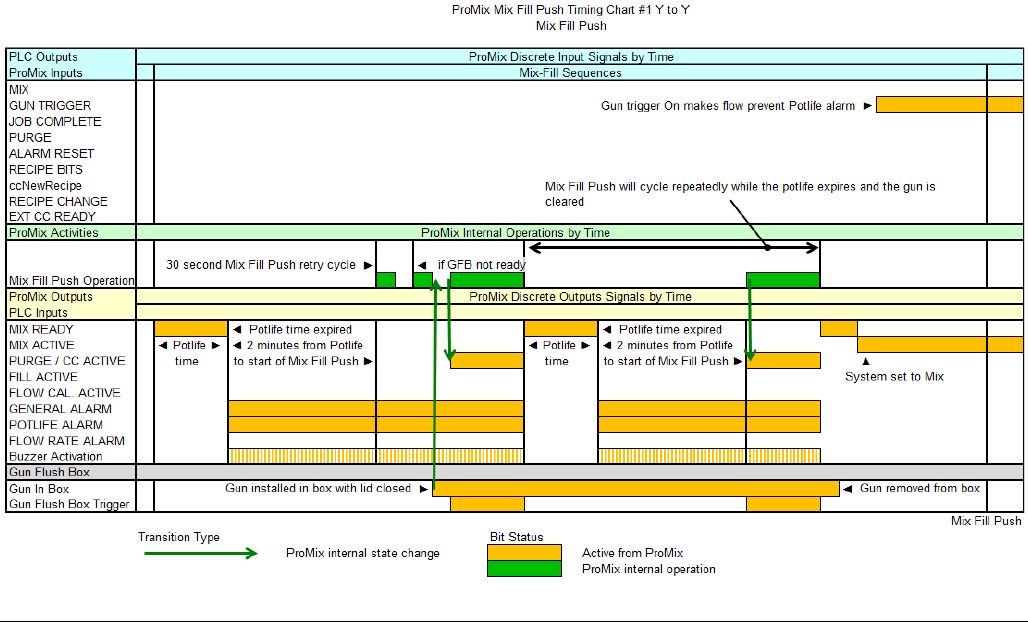
Task: Click '30 second Mix Fill Push retry cycle' text
Action: coord(260,265)
